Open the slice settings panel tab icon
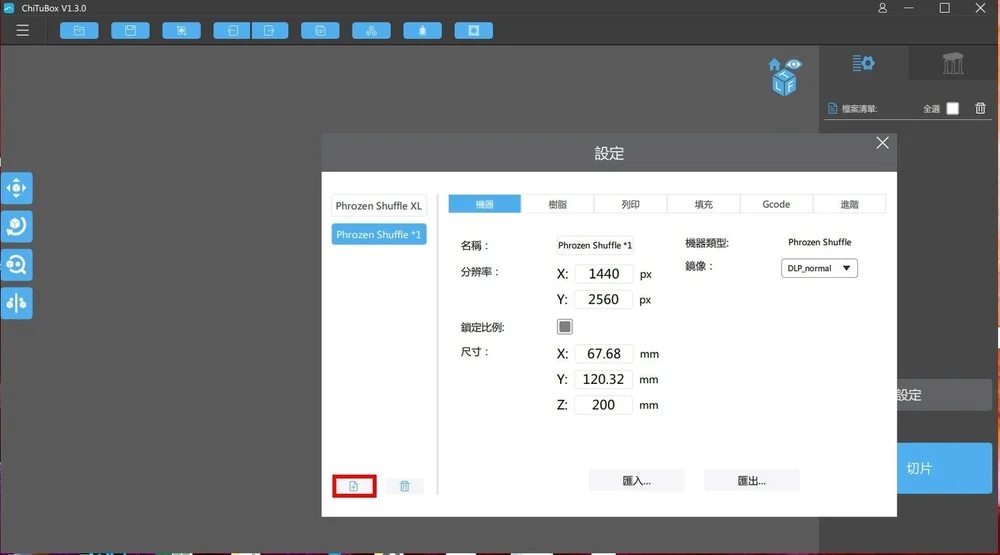 point(864,63)
